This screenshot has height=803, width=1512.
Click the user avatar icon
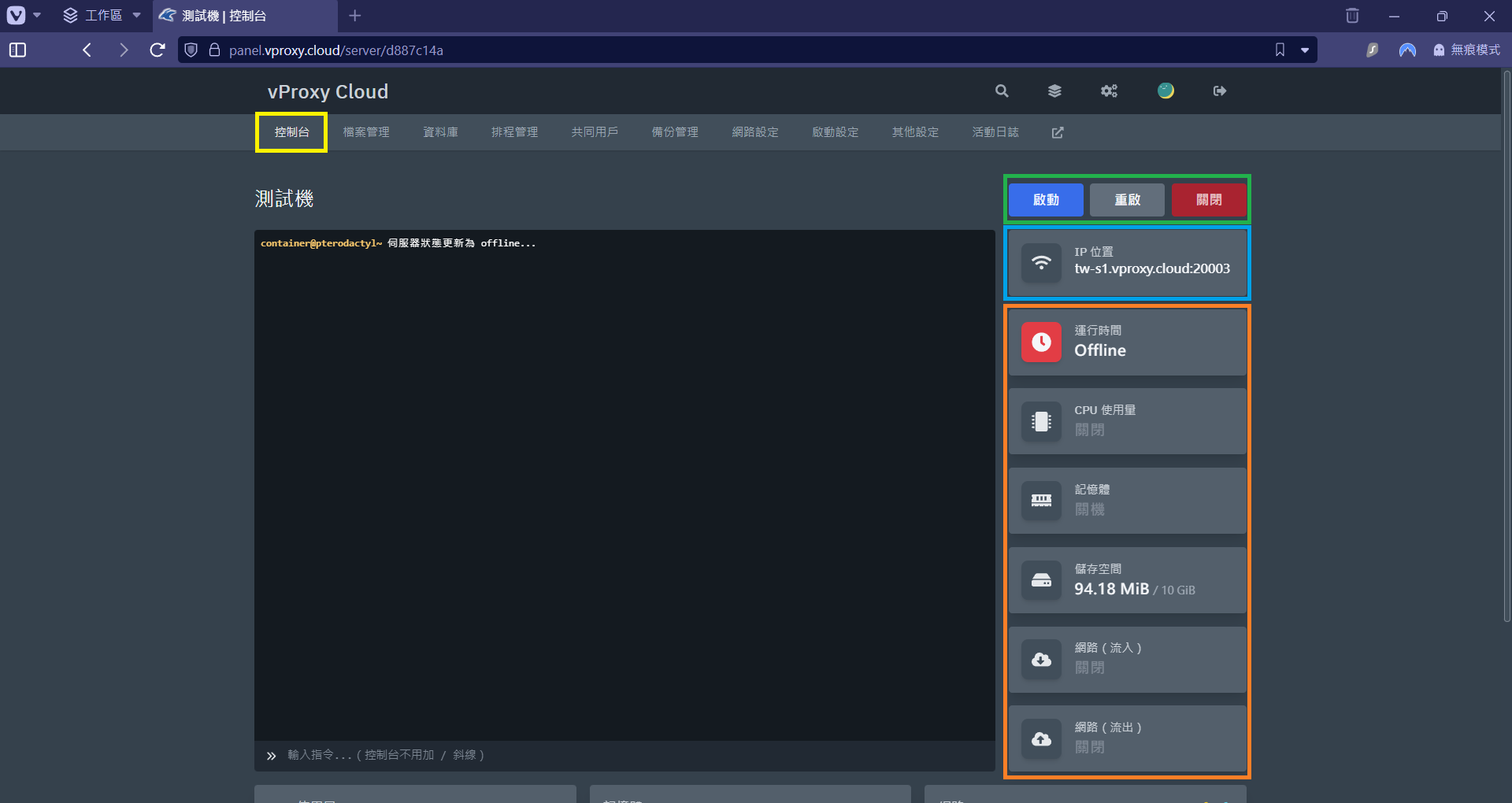pos(1165,91)
